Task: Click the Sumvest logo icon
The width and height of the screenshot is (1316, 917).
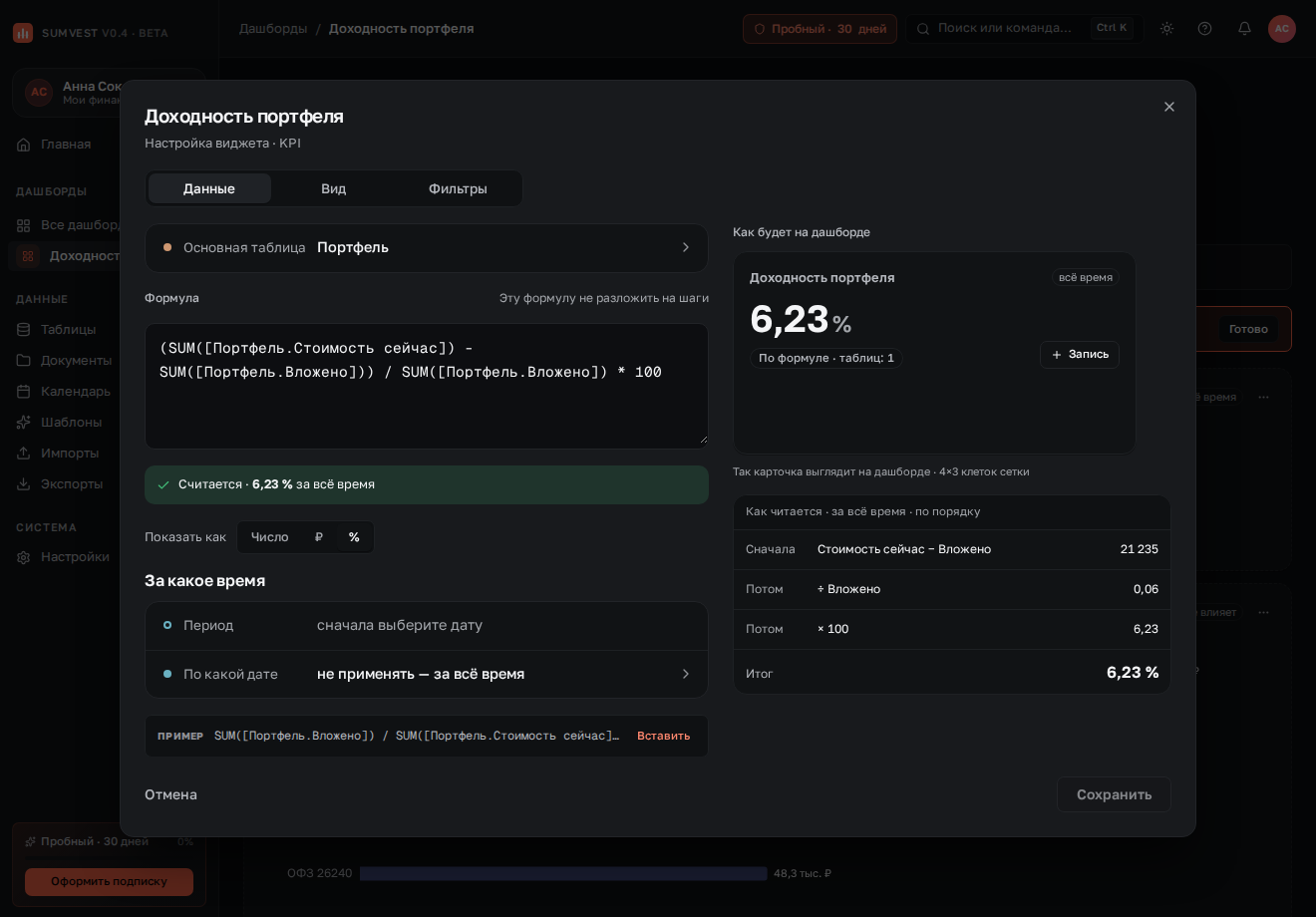Action: pos(23,33)
